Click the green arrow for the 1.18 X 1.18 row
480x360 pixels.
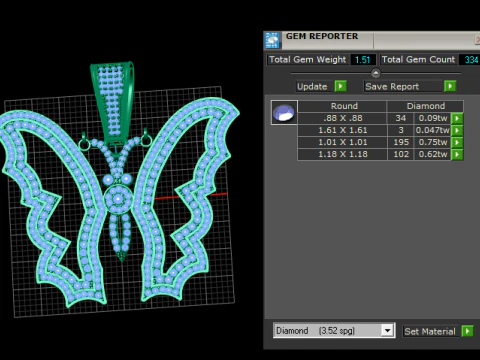[457, 154]
